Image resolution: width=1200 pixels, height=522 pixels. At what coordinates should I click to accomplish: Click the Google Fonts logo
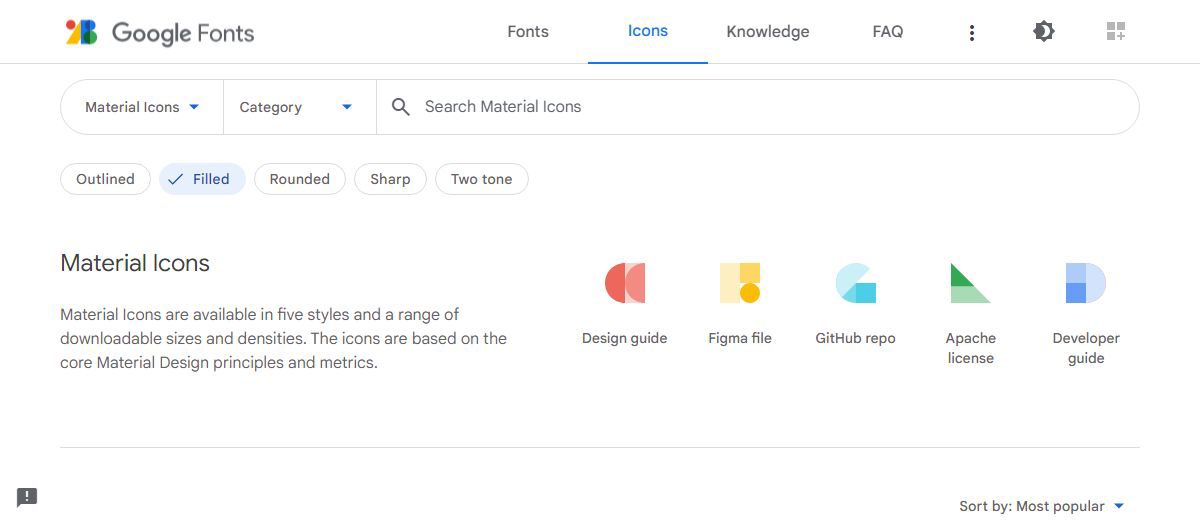click(x=160, y=32)
